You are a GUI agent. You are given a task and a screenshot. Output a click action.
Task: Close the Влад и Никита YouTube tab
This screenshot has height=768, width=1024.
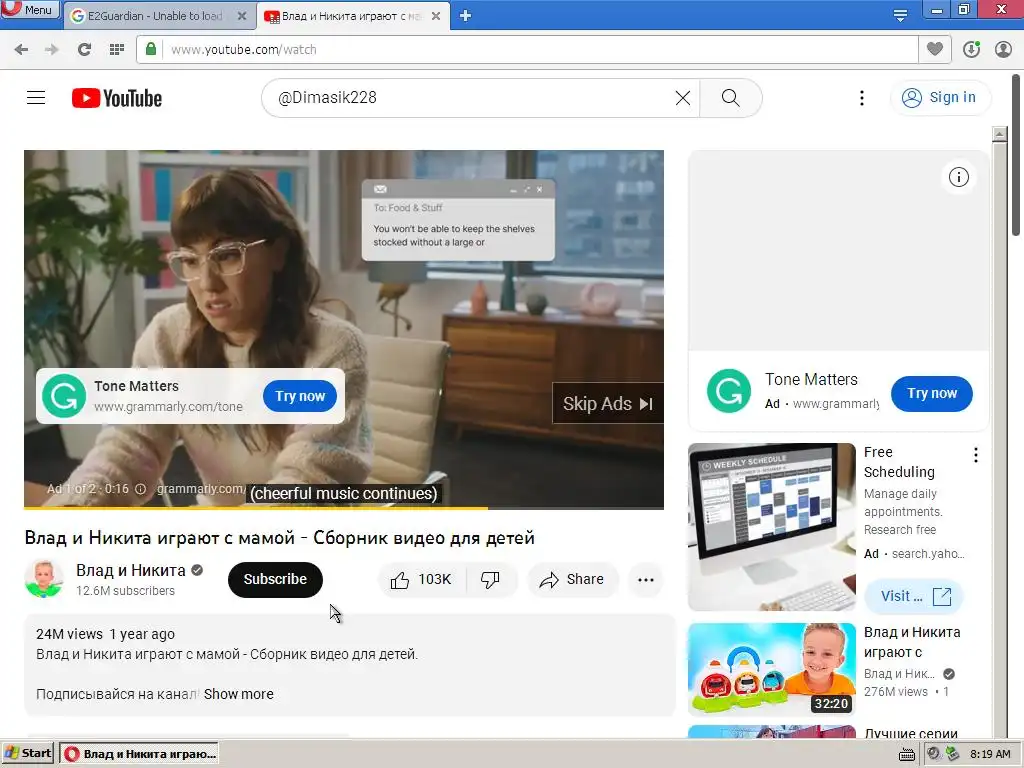(x=436, y=16)
